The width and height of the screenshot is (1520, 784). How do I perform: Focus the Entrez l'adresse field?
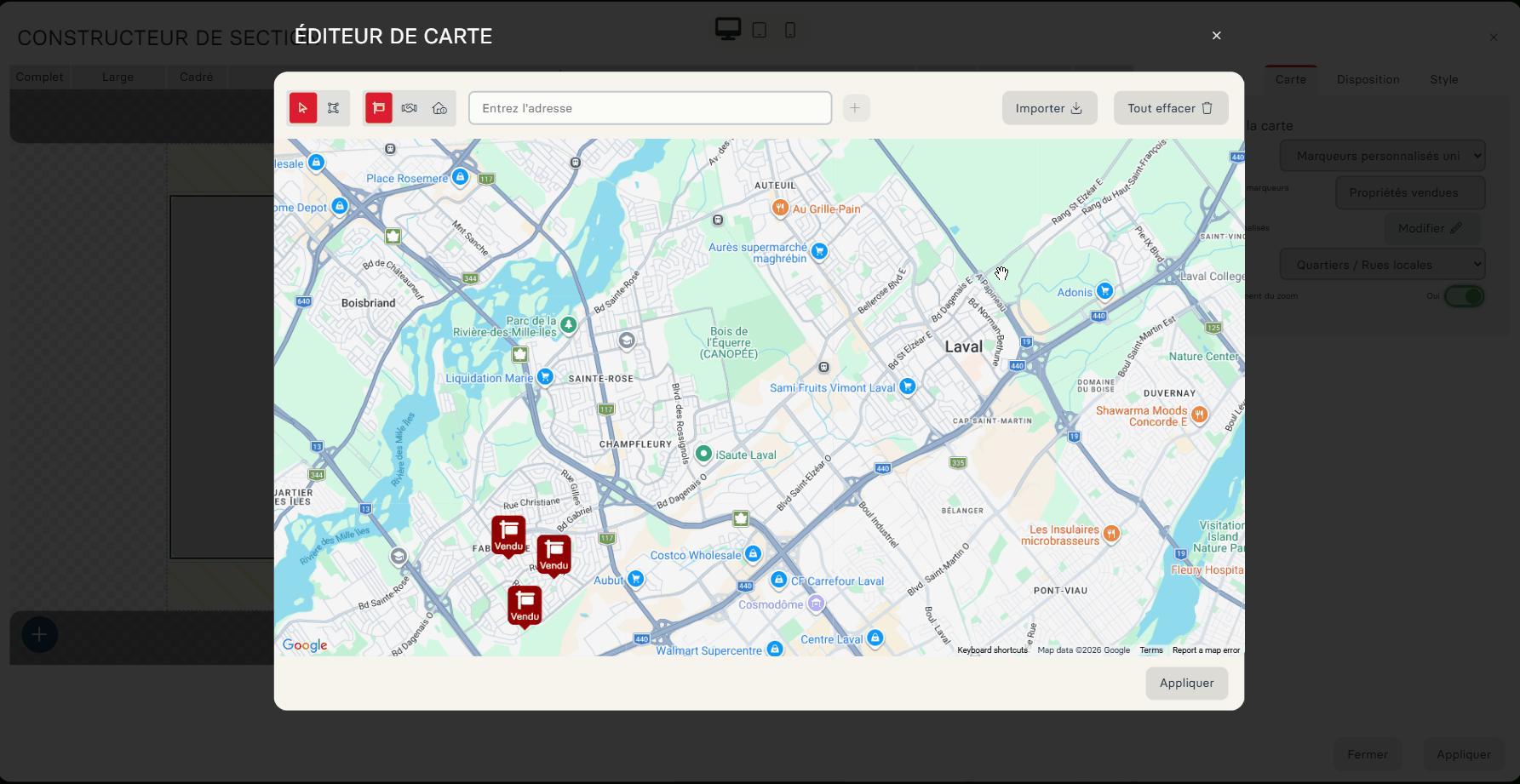[650, 108]
